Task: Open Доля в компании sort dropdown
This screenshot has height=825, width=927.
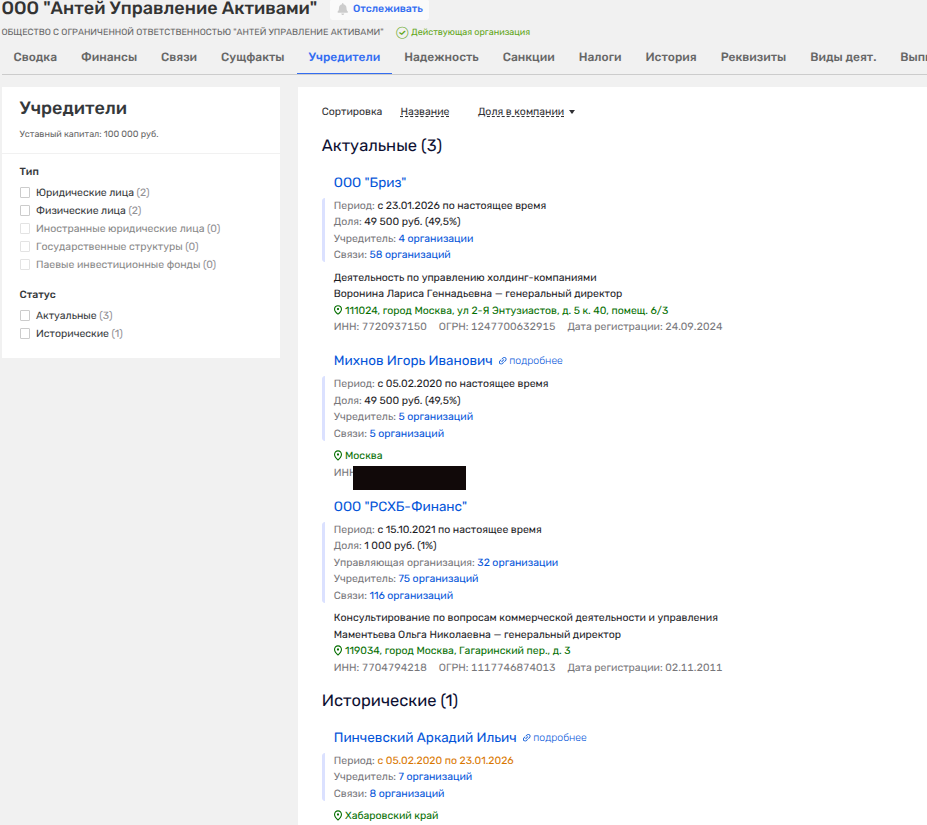Action: click(526, 112)
